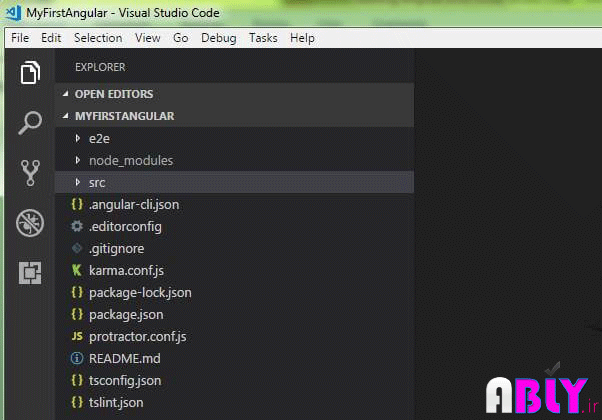Open the View menu
602x420 pixels.
click(x=147, y=38)
